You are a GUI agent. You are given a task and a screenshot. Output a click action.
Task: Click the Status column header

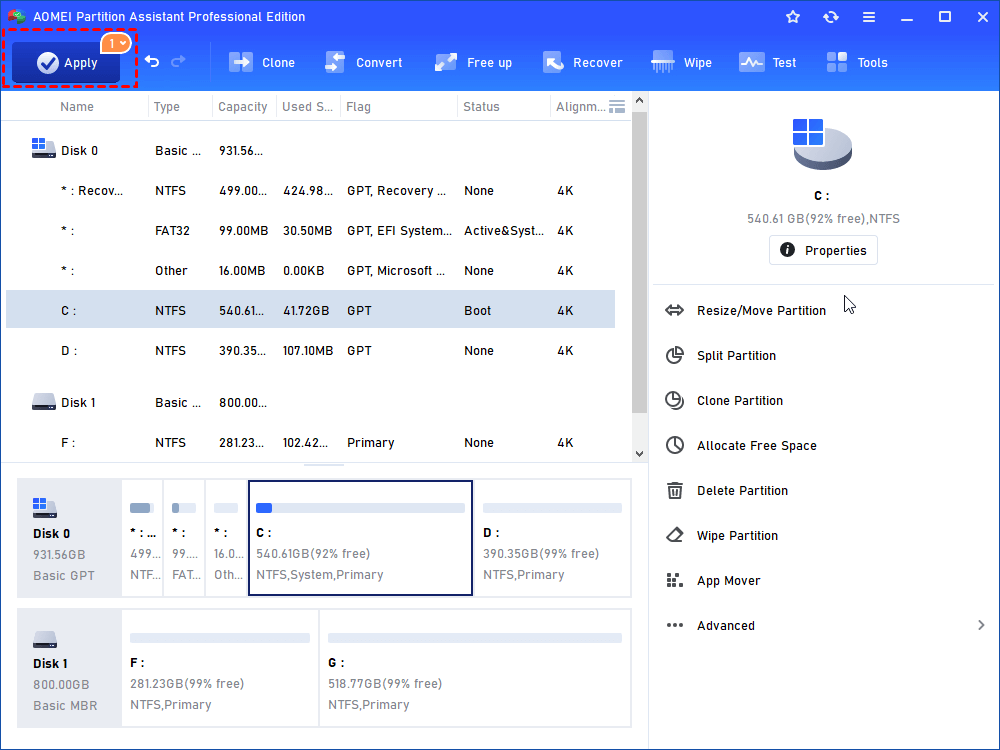pos(482,107)
